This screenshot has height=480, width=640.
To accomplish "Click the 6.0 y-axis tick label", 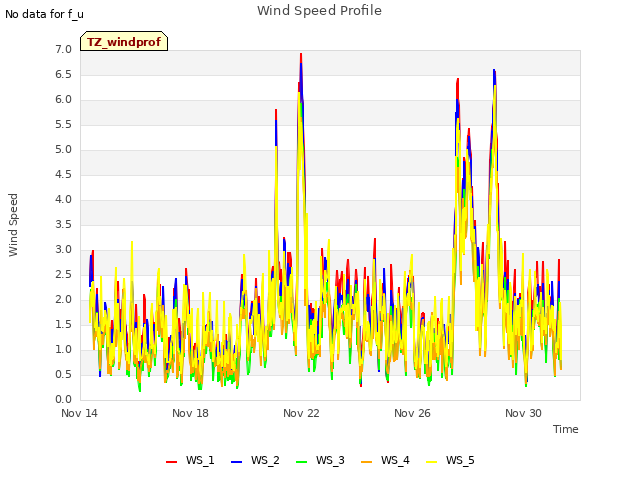I will pyautogui.click(x=63, y=100).
